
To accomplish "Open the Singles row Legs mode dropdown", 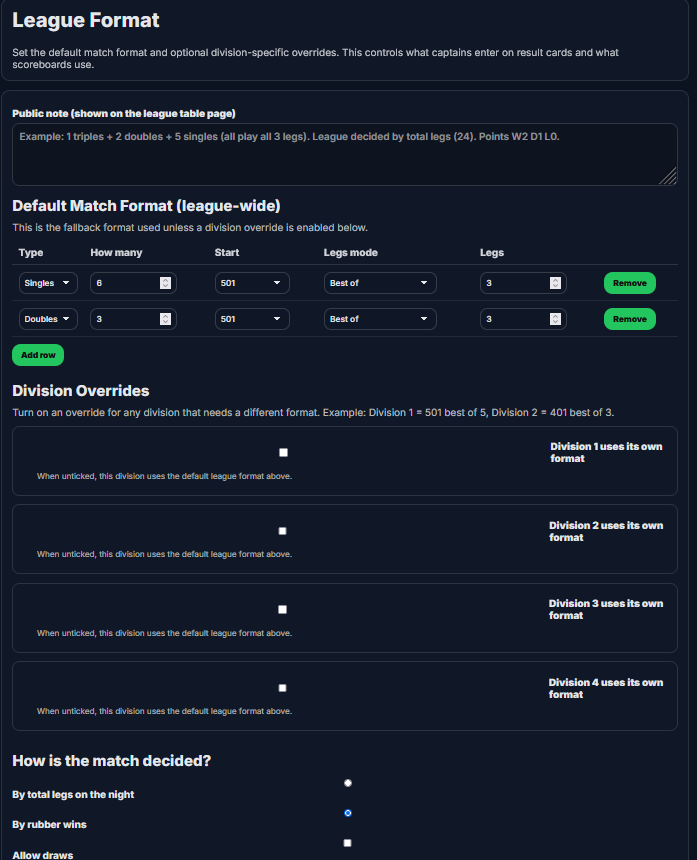I will click(x=380, y=283).
